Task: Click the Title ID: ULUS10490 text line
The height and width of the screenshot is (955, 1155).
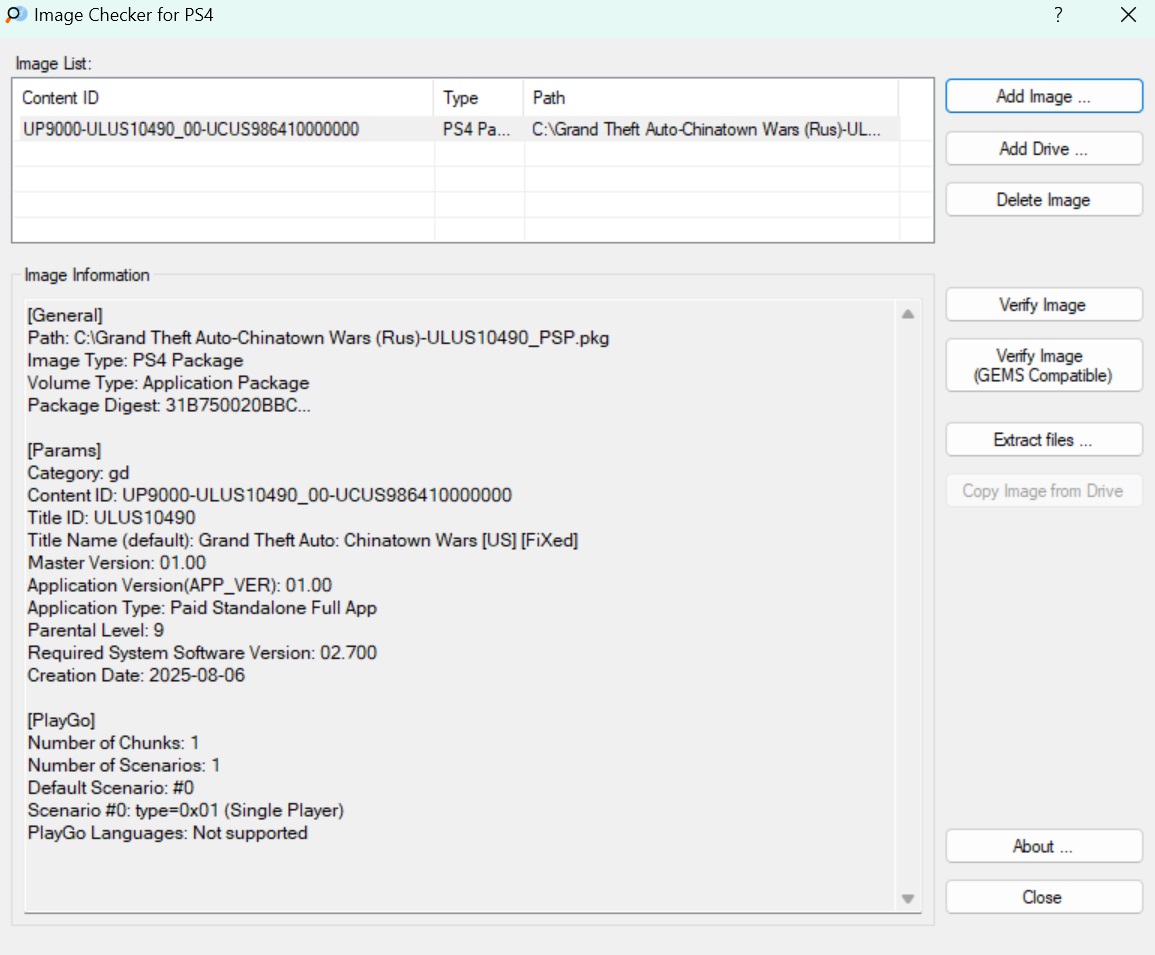Action: coord(112,518)
